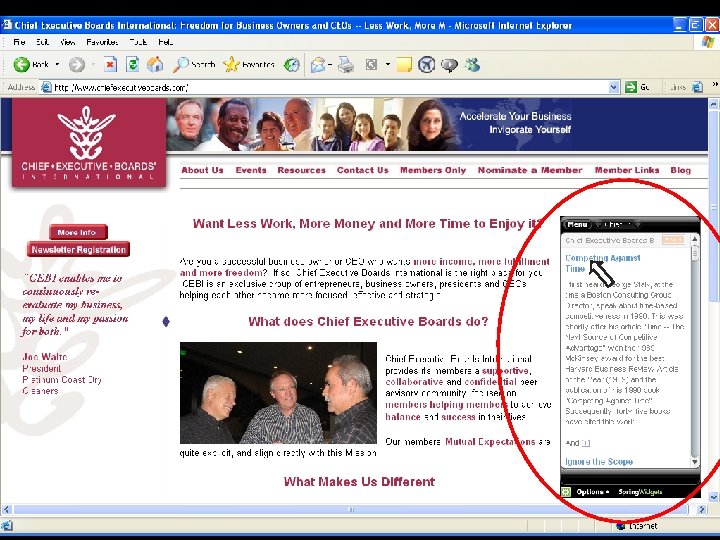Open the Edit menu
This screenshot has height=540, width=720.
click(42, 42)
